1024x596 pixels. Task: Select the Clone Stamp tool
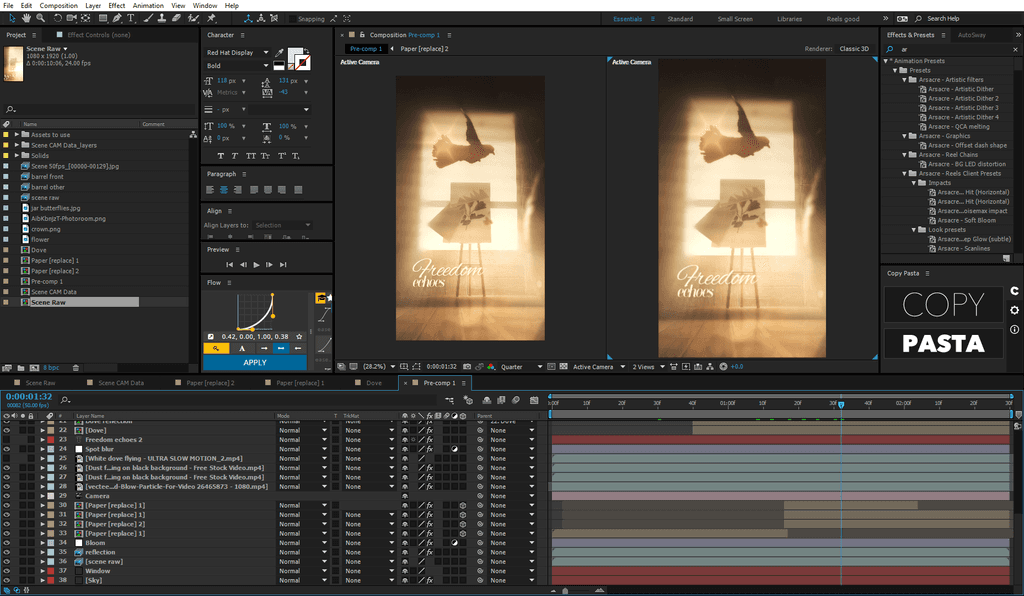tap(162, 18)
